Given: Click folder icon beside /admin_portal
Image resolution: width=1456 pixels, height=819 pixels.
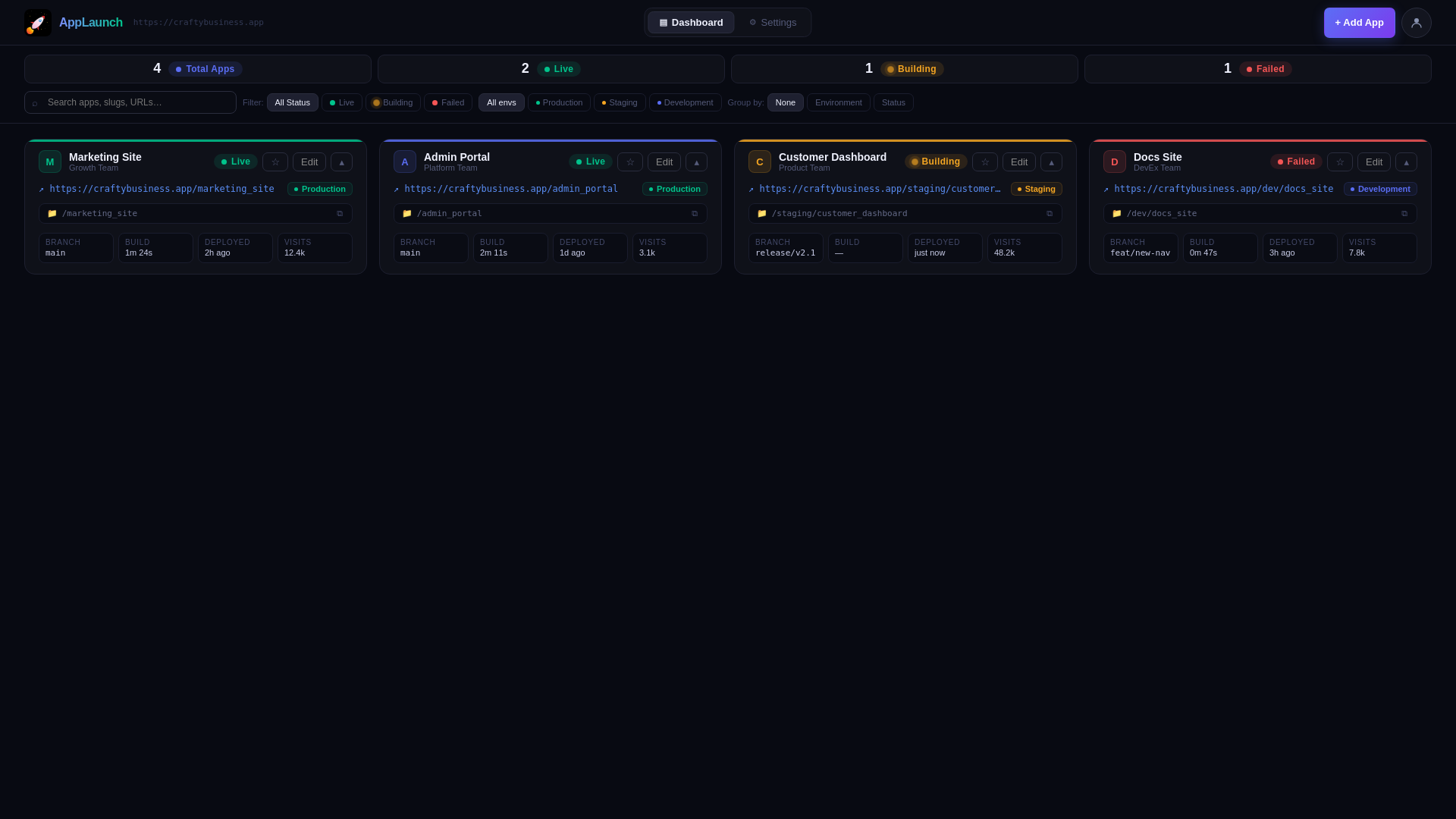Looking at the screenshot, I should tap(407, 214).
